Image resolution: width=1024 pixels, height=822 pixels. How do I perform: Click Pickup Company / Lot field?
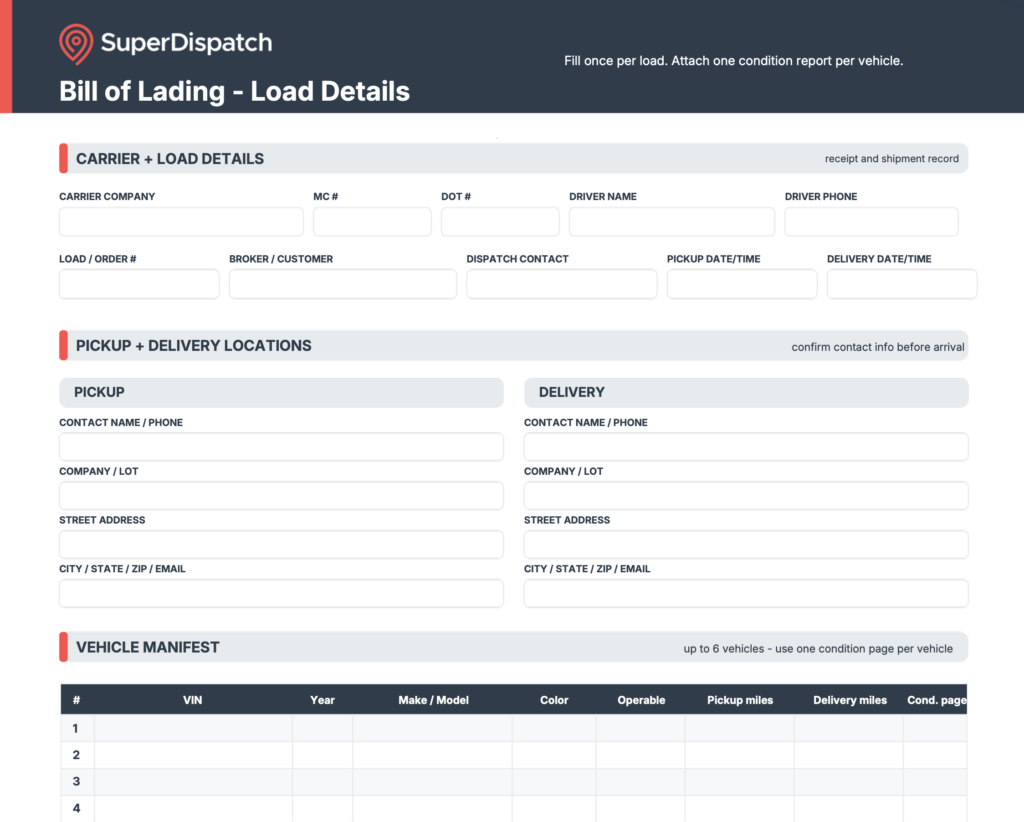click(281, 496)
